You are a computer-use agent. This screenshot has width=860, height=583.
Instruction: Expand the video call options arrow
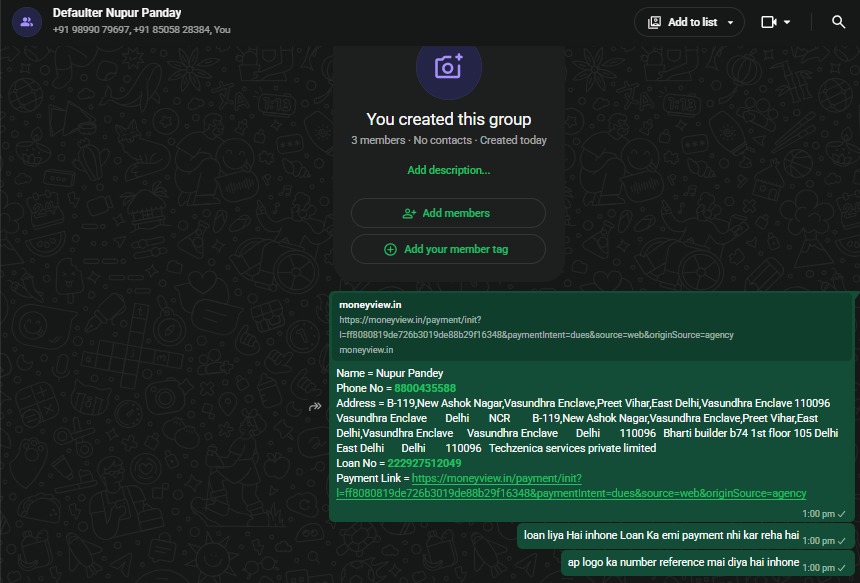click(787, 22)
